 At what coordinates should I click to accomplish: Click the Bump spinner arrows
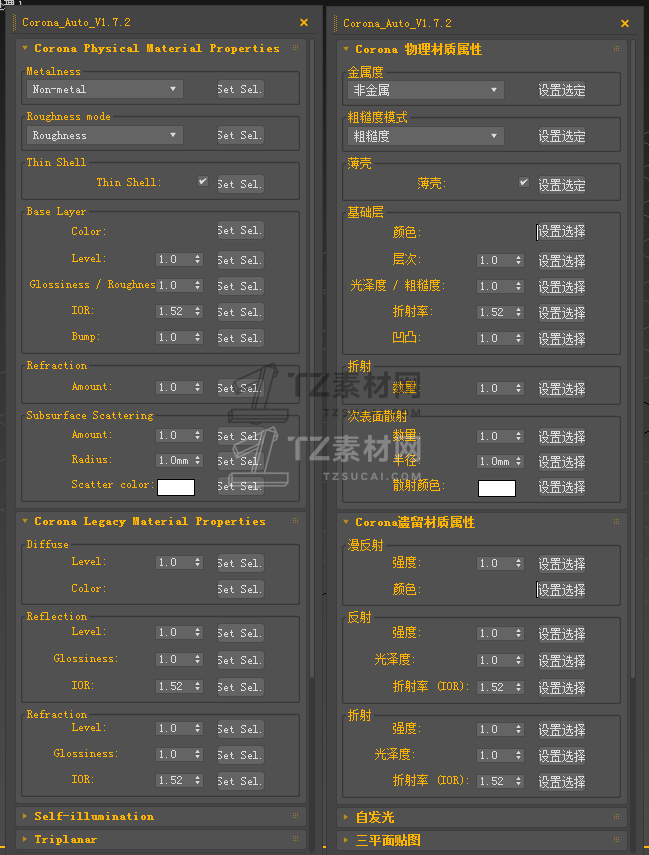(x=198, y=338)
